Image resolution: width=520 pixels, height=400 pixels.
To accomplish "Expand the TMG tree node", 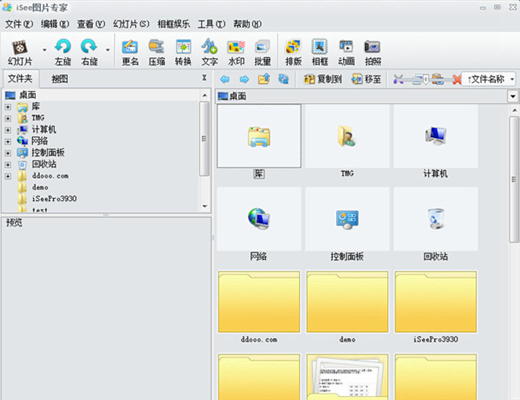I will pos(8,119).
